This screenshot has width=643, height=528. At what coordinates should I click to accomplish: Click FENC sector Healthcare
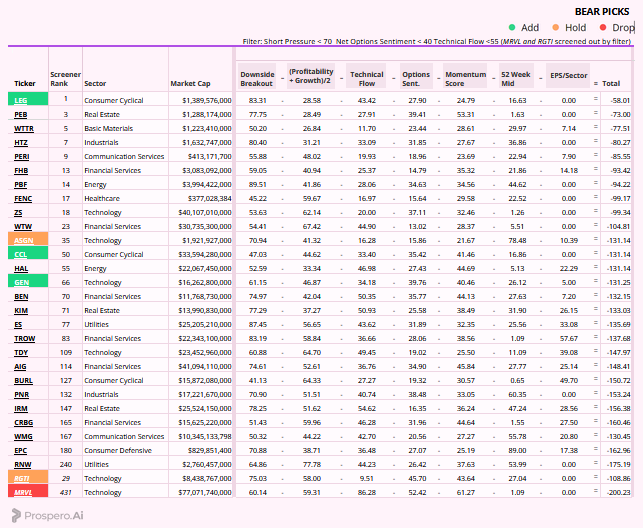102,198
